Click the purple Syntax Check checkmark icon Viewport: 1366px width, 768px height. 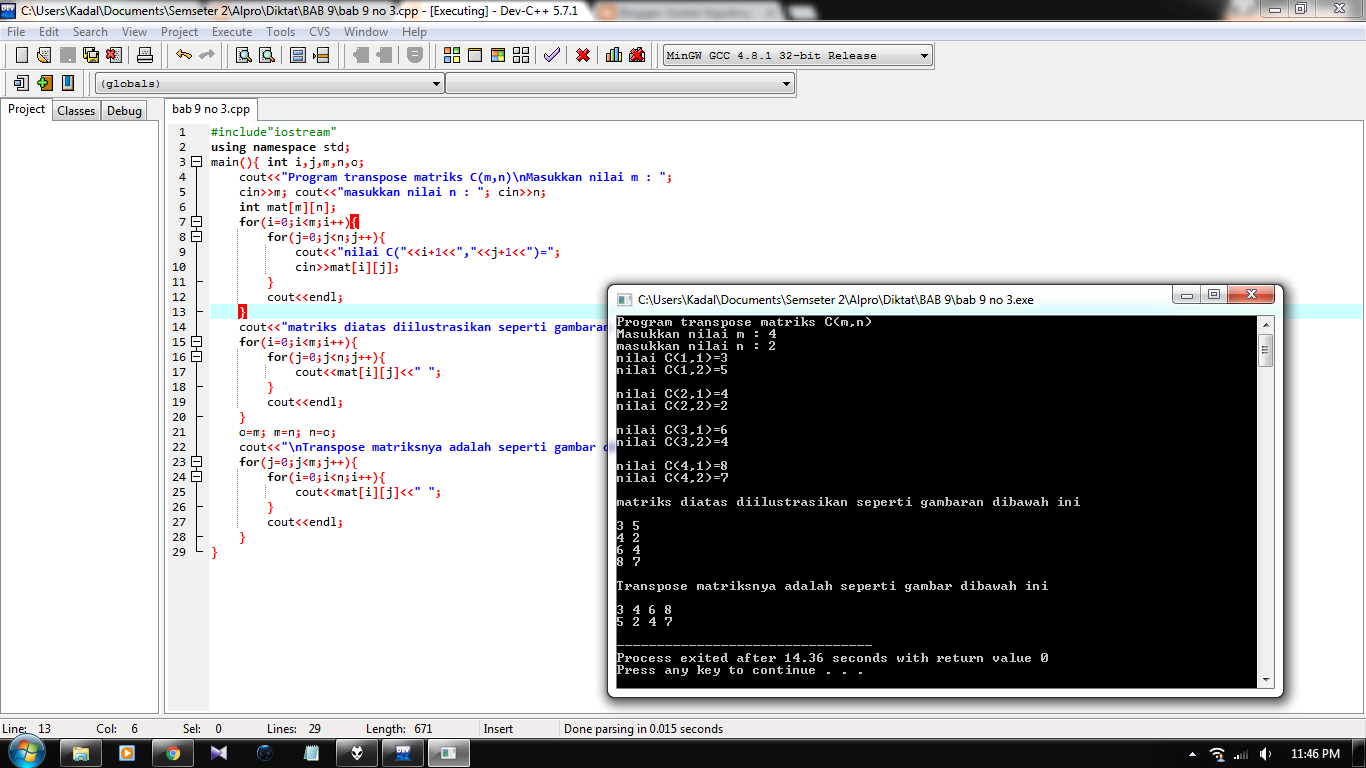[552, 55]
